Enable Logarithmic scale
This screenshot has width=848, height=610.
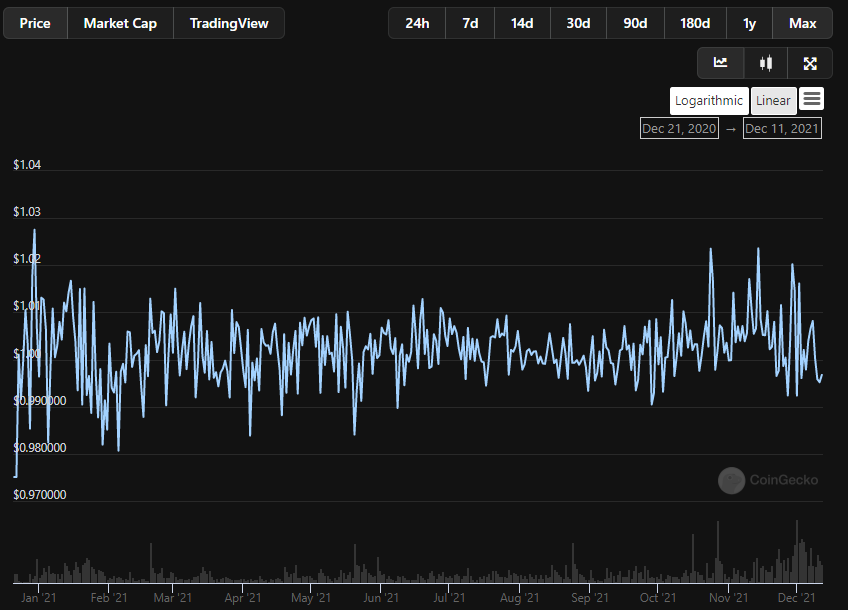point(709,100)
